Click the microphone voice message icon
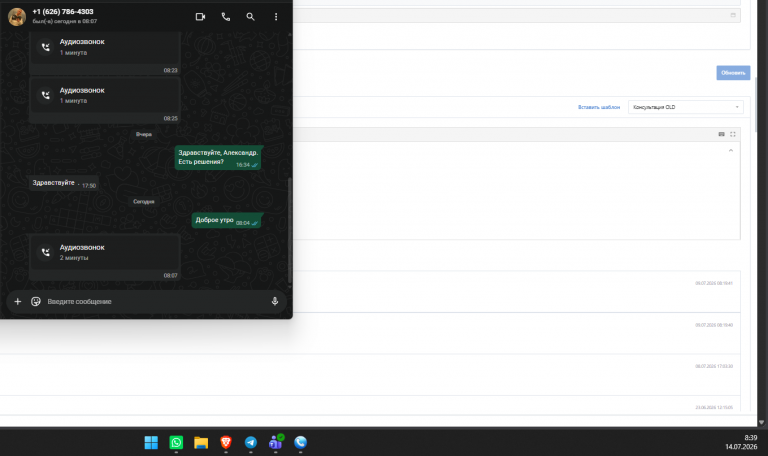 275,301
